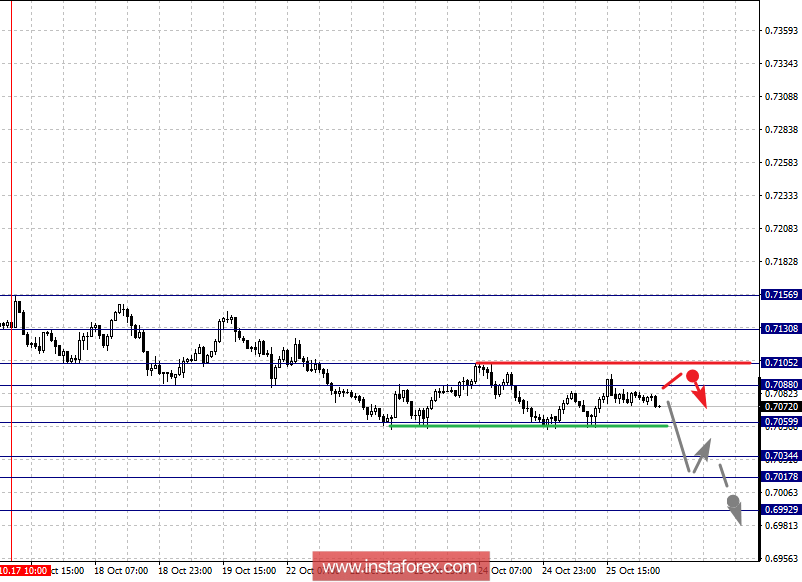Select the 0.71052 price level label

780,362
